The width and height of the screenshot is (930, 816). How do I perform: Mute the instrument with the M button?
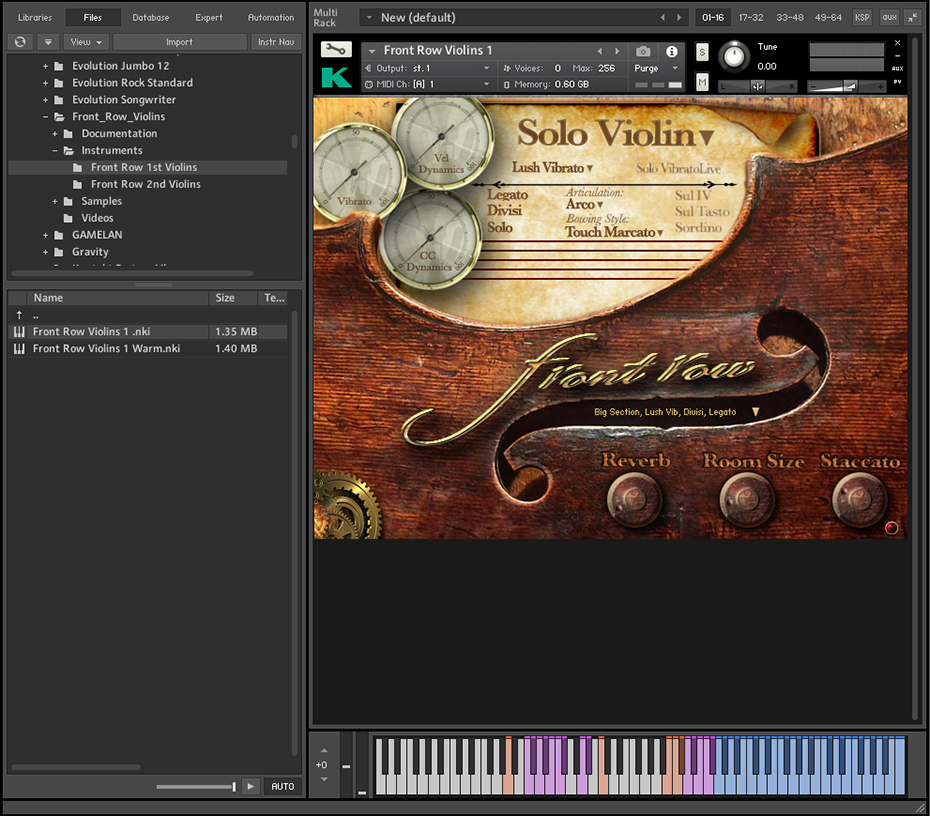[702, 82]
